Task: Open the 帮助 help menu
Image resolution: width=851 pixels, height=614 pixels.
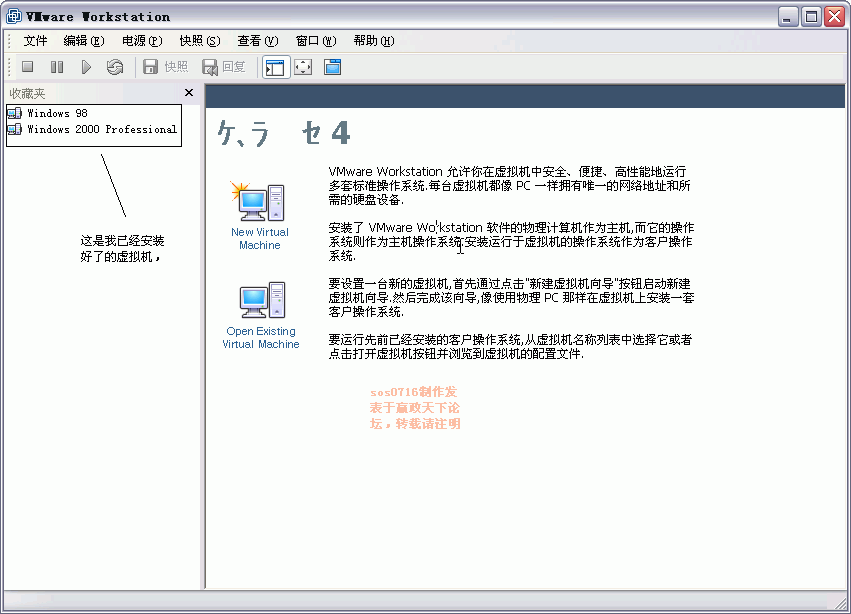Action: click(373, 41)
